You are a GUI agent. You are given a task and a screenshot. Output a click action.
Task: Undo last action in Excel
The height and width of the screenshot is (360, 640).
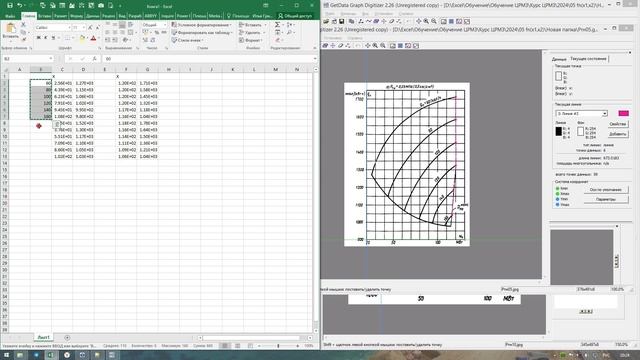point(19,5)
